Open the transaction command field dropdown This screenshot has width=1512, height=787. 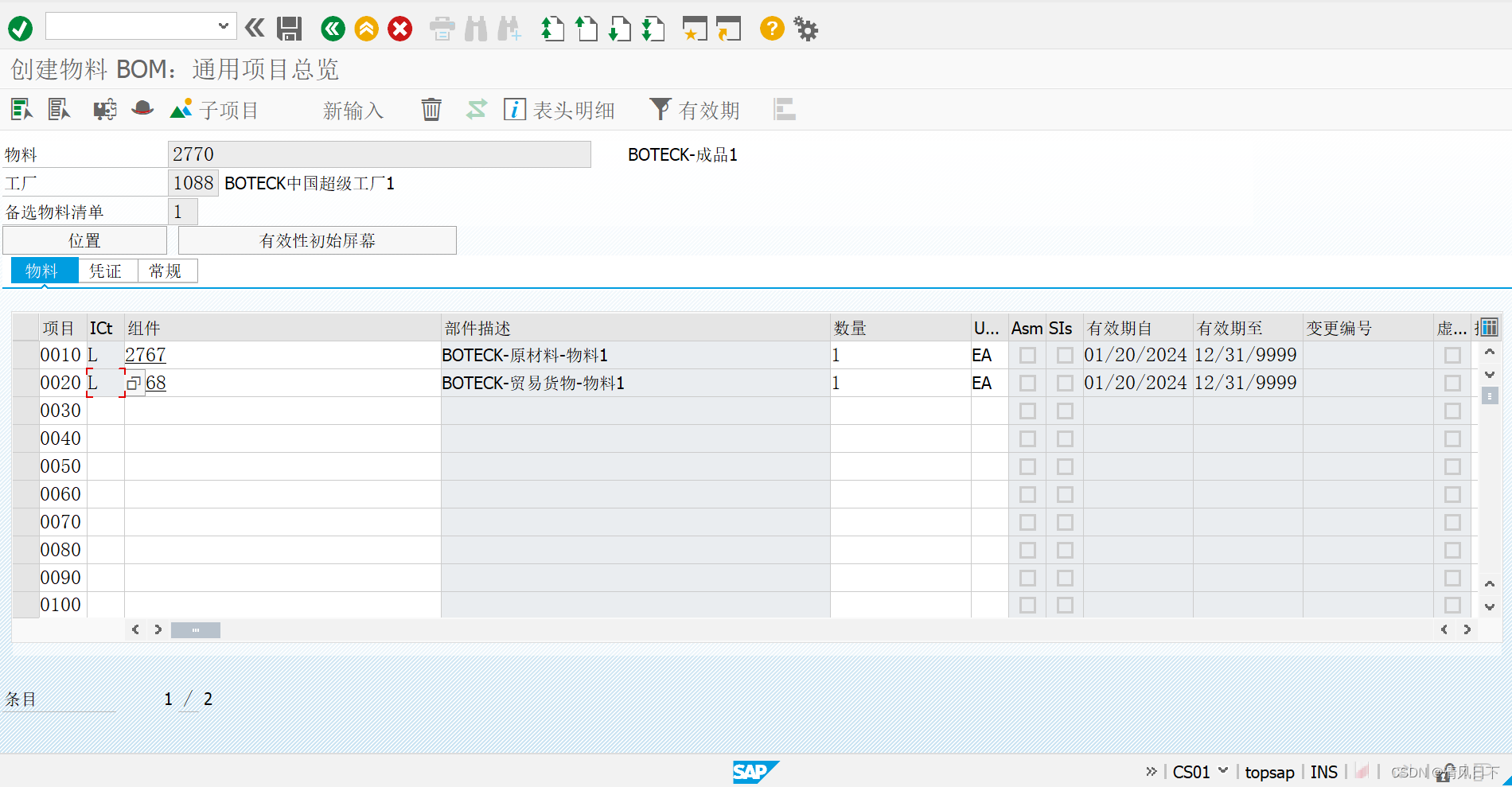tap(224, 26)
